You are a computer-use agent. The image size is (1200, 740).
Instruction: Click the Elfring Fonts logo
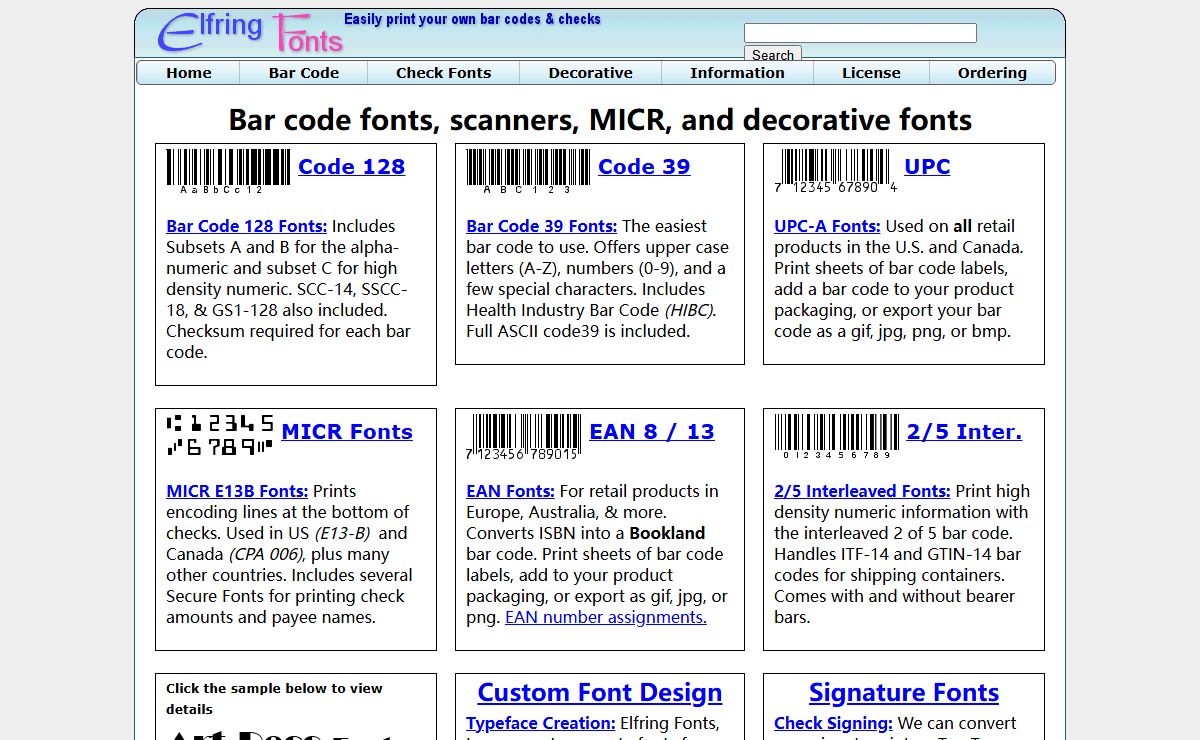point(250,32)
